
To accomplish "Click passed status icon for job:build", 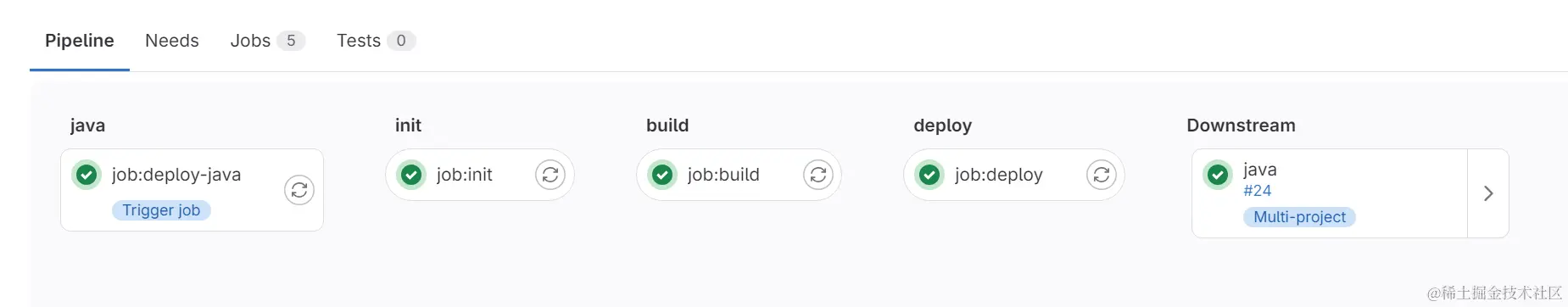I will (662, 175).
